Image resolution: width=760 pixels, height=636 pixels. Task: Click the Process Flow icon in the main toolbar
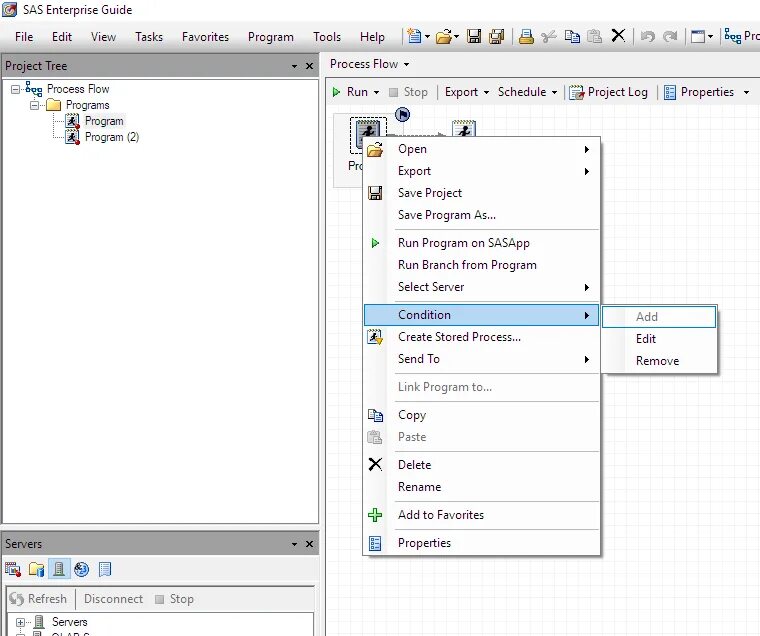[x=732, y=36]
